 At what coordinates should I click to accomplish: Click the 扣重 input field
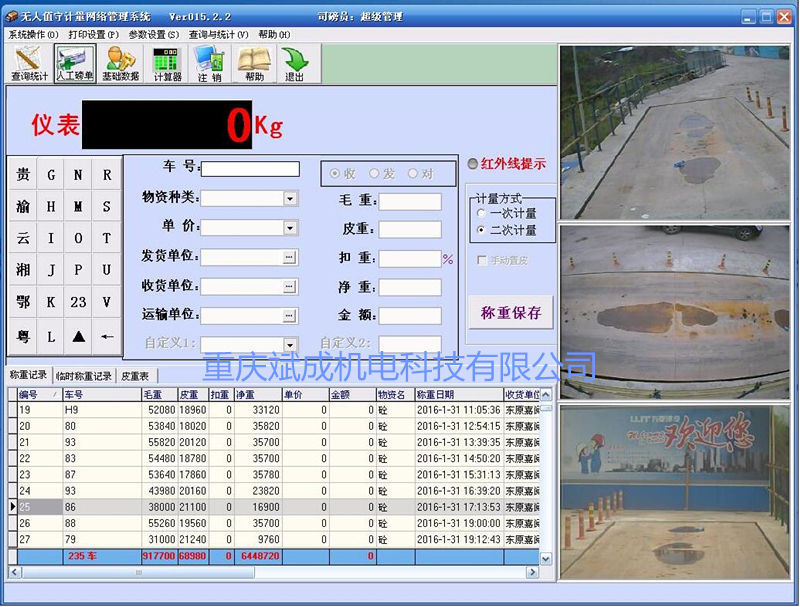[x=410, y=259]
